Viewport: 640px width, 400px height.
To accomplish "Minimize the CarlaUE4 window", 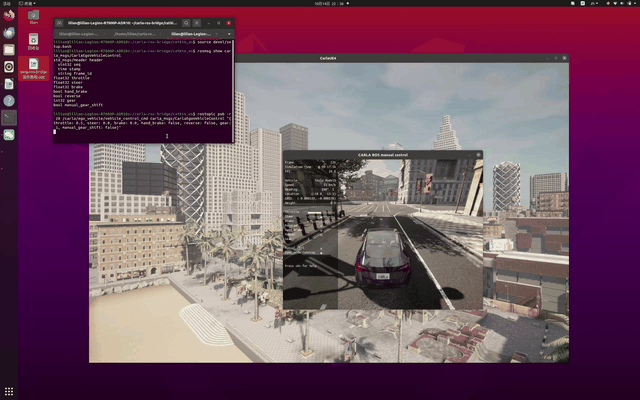I will [547, 58].
